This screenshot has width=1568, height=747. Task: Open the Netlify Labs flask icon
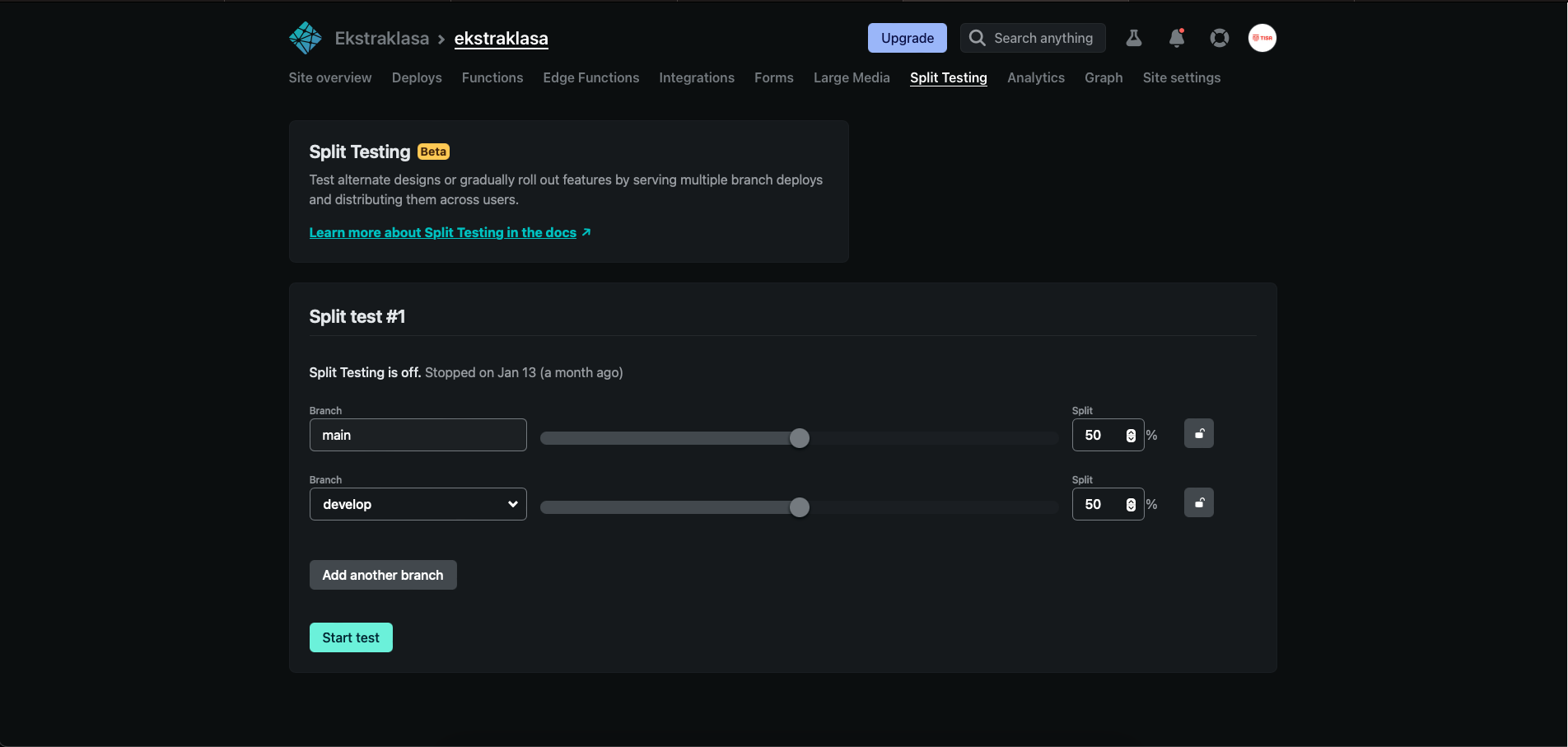point(1134,38)
